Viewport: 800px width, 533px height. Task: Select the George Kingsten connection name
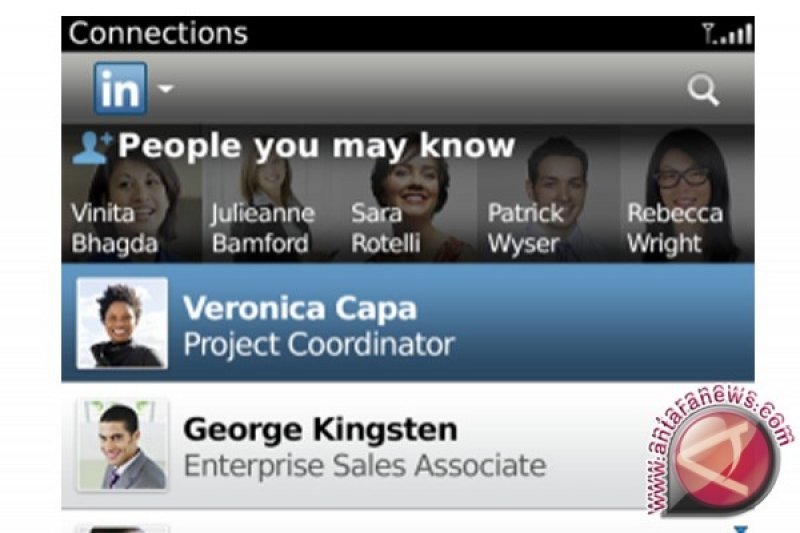321,430
